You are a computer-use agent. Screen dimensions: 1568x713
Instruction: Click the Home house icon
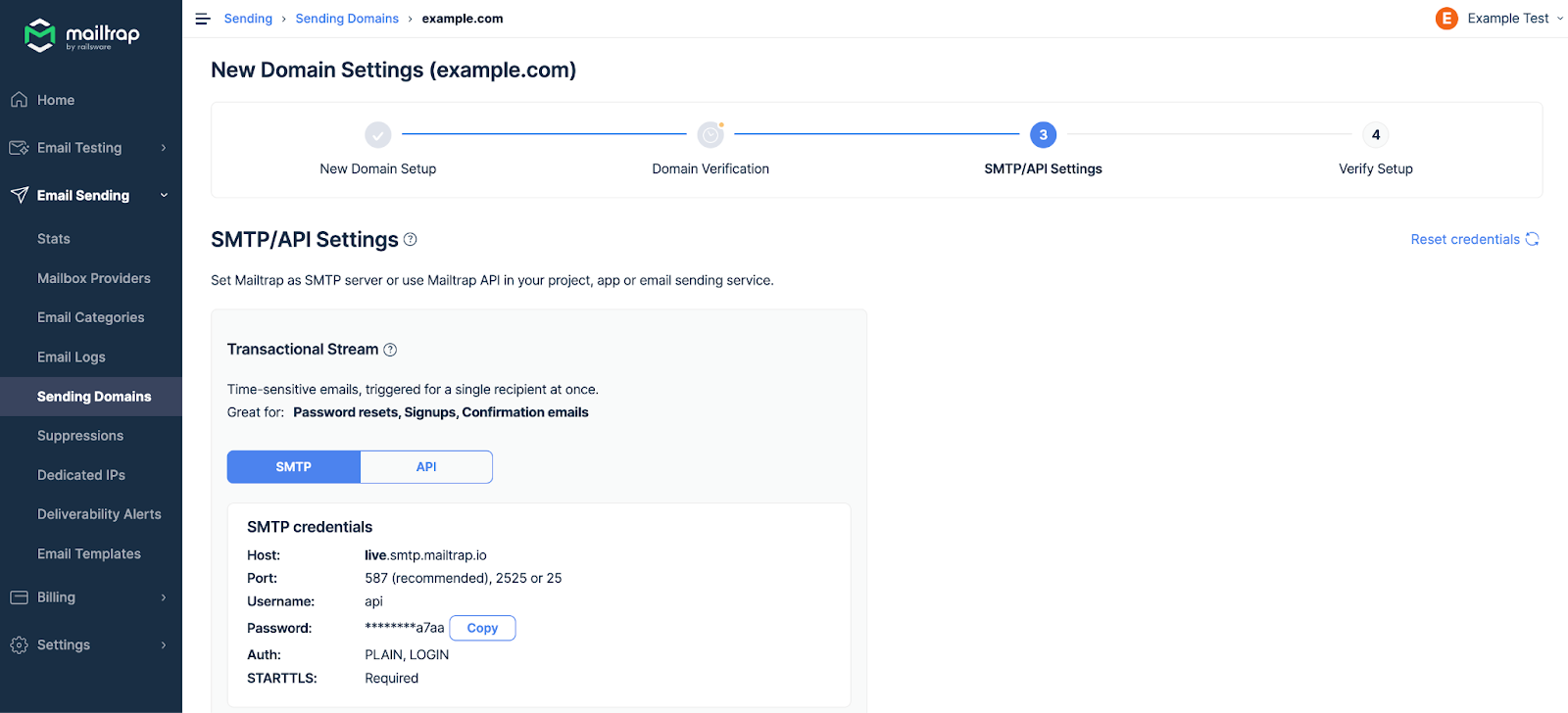pos(19,100)
